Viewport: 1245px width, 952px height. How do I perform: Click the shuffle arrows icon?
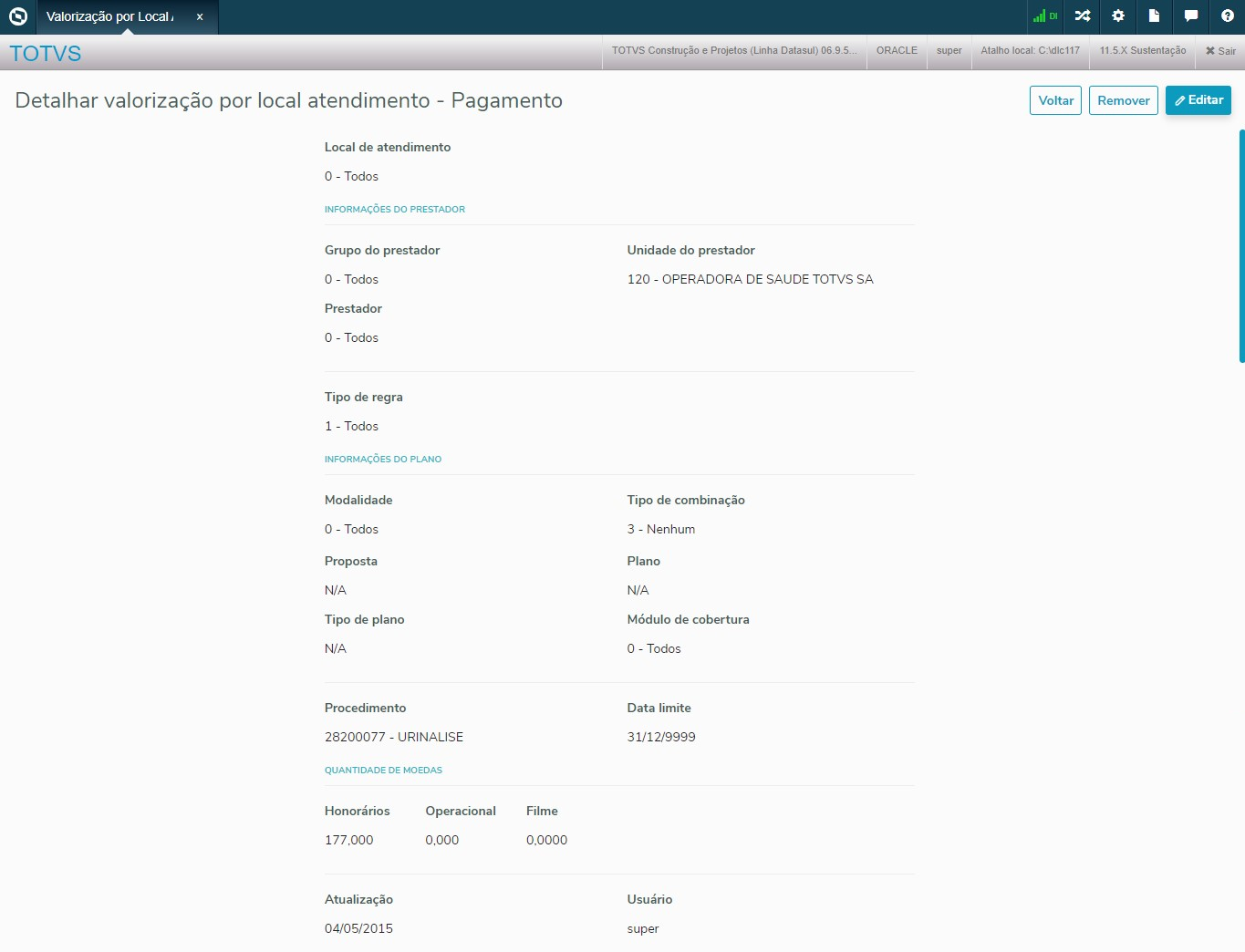(1083, 16)
